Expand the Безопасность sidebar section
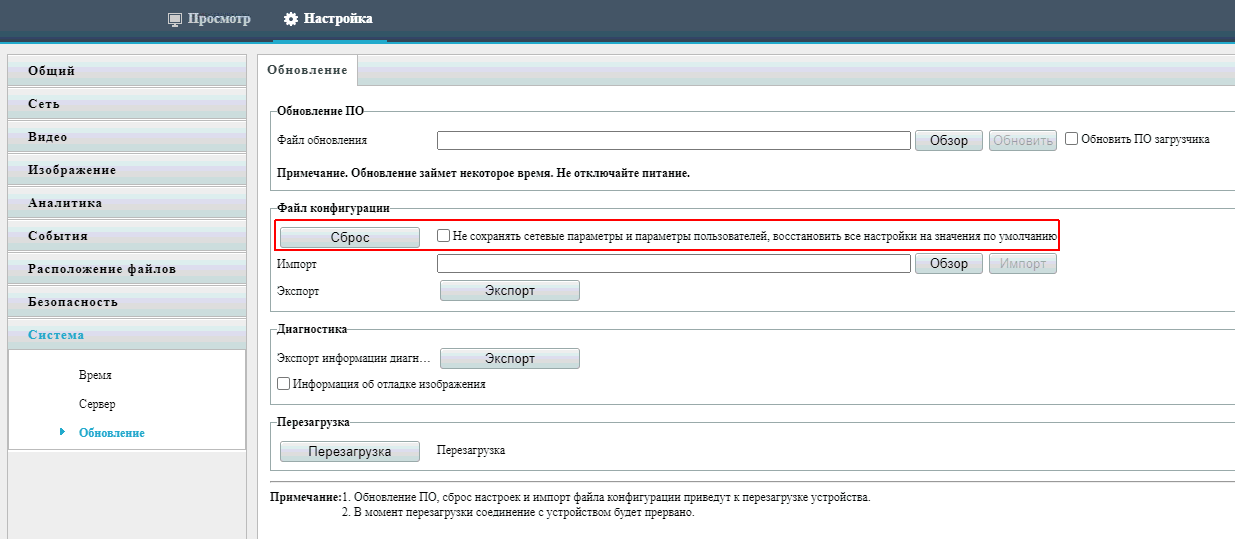 (x=126, y=302)
